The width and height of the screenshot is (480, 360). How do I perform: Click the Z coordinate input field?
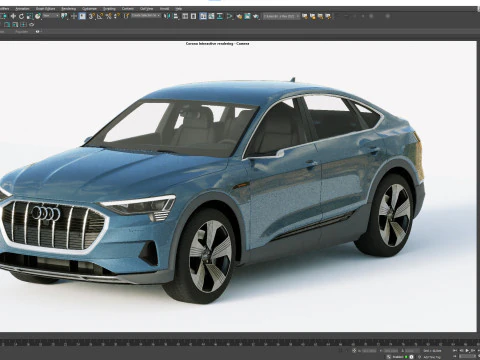point(412,351)
